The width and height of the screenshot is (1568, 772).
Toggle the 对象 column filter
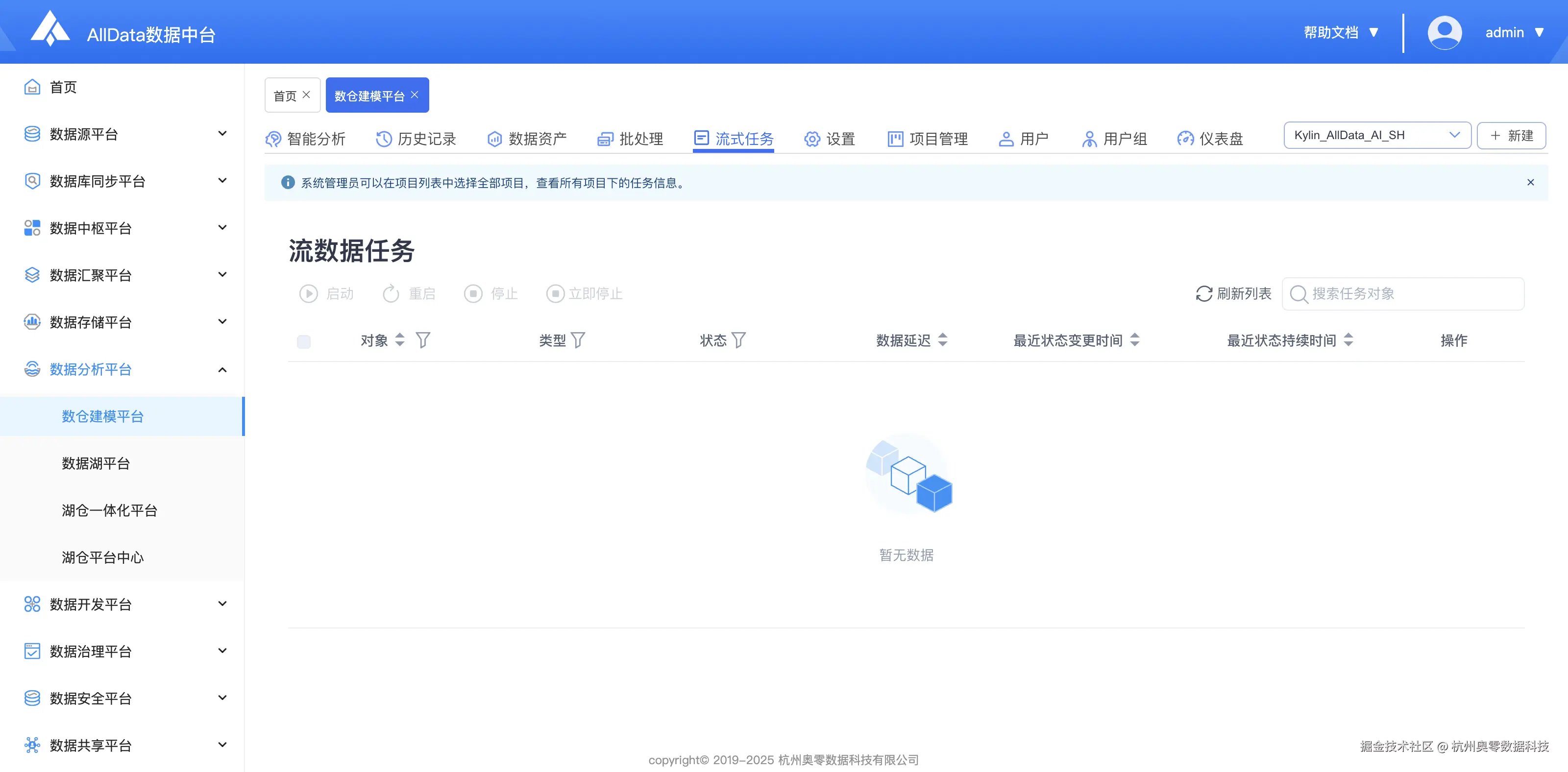tap(423, 340)
